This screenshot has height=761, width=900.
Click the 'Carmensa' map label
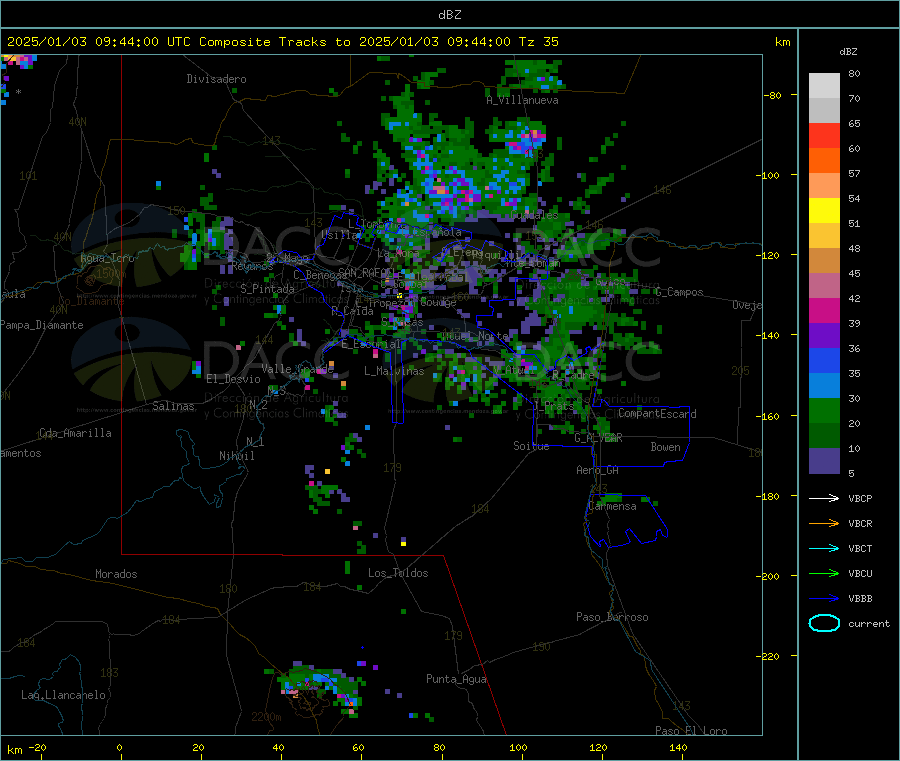click(612, 507)
